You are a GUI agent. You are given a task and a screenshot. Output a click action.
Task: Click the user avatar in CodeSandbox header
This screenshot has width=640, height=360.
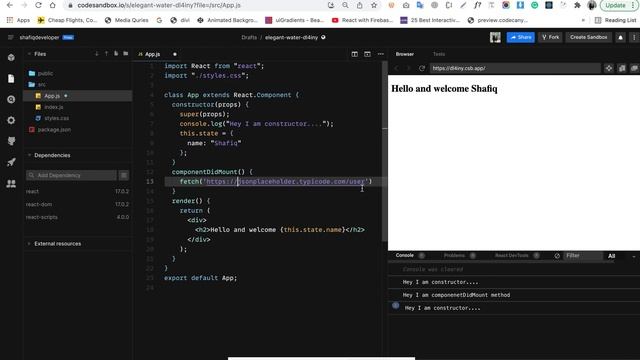495,37
